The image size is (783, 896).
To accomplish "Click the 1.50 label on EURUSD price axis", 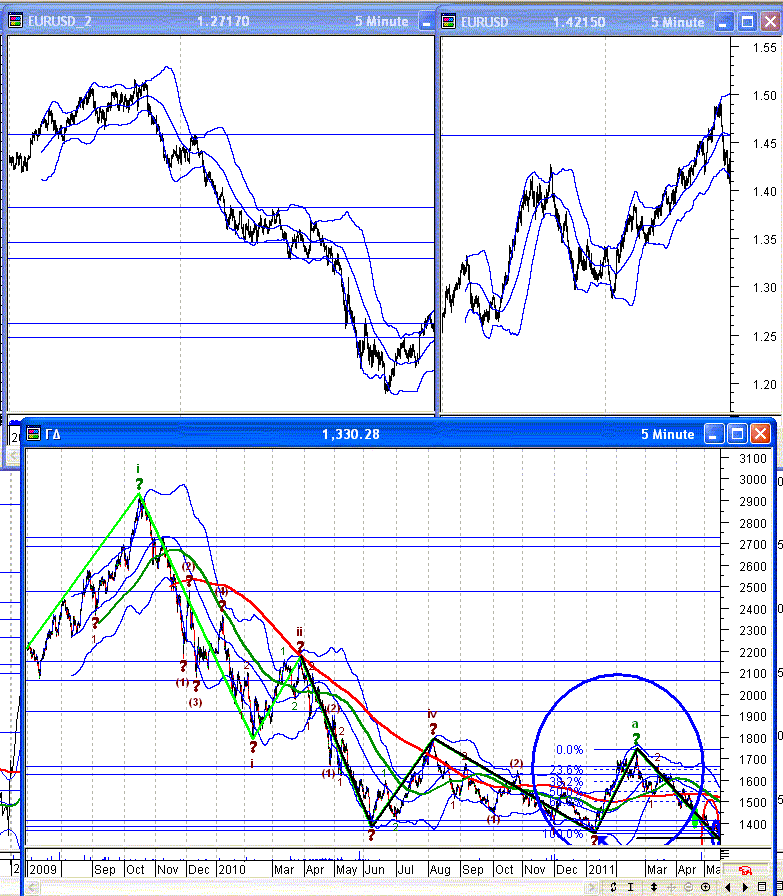I will pos(765,95).
